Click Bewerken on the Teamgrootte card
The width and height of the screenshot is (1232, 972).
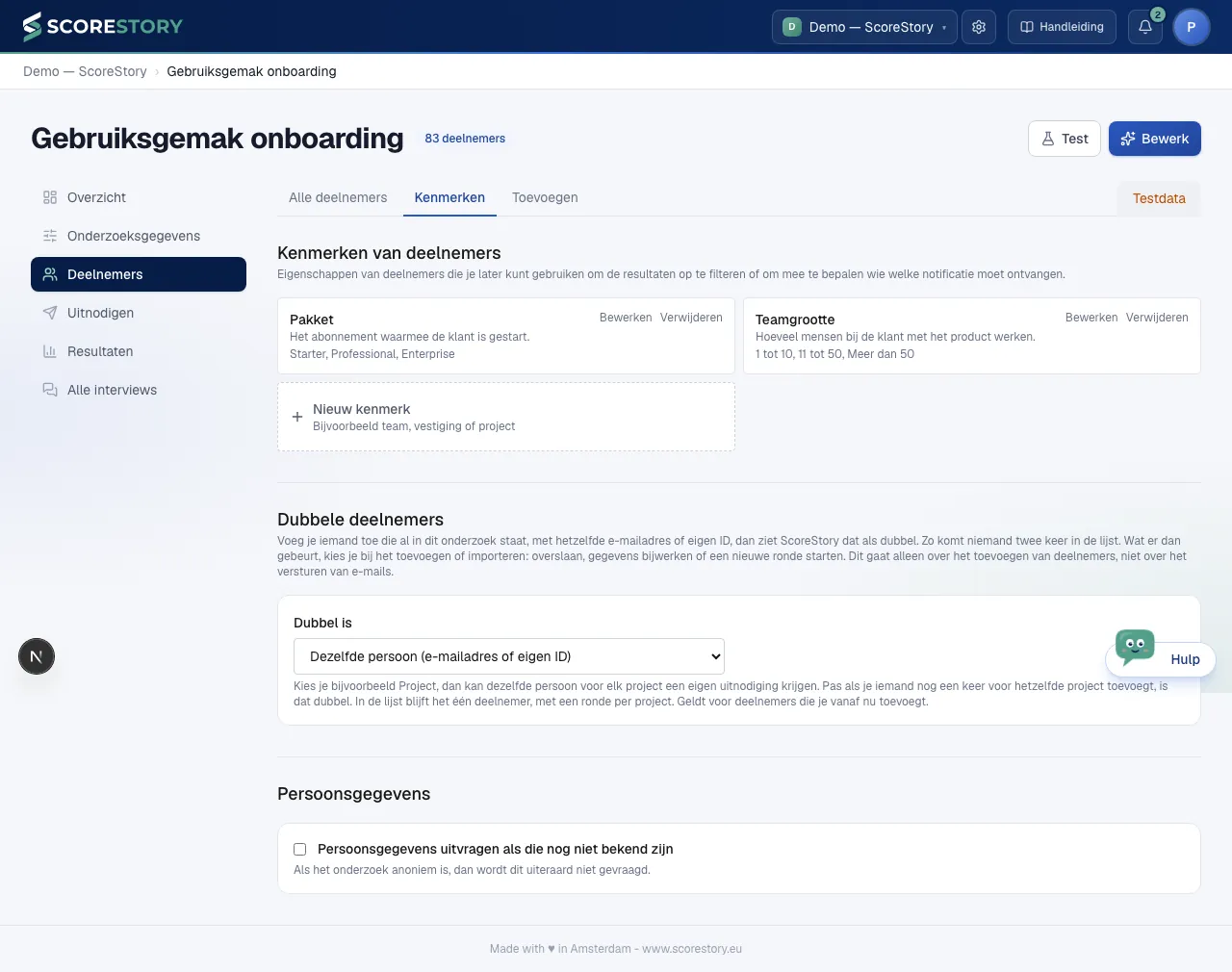coord(1091,318)
